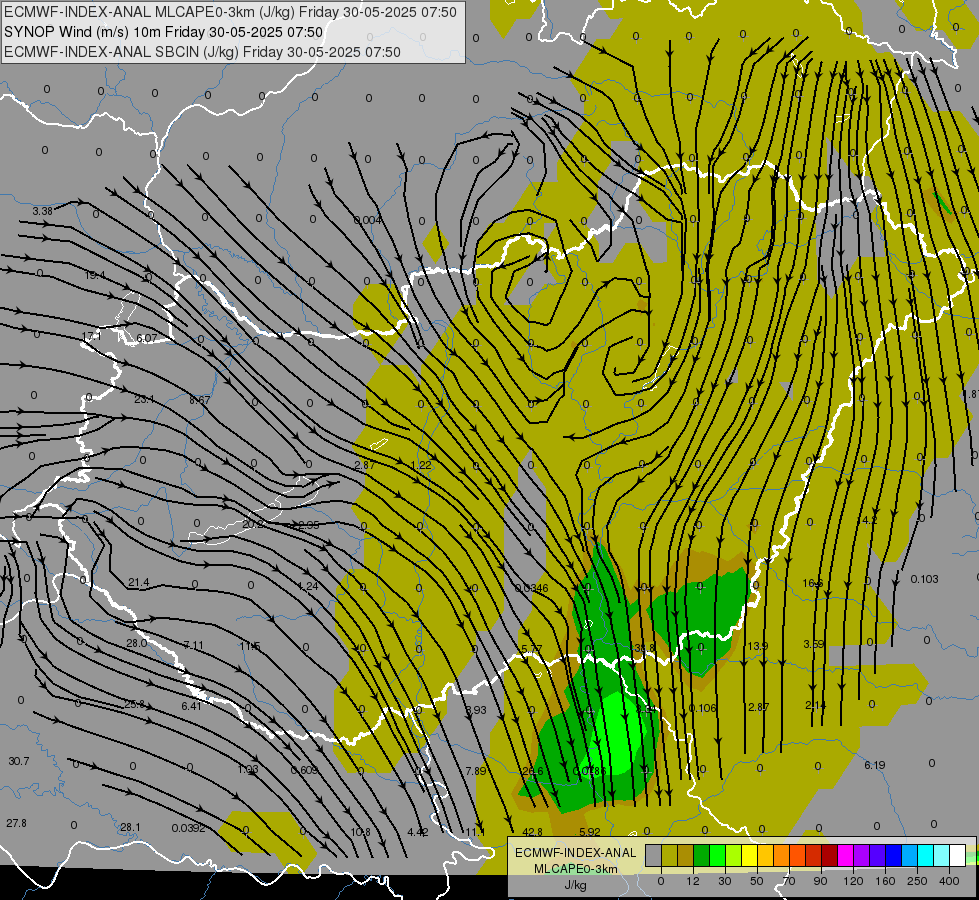Click the 'ECMWF-INDEX-ANAL MLCAPE0-3km' title line
Image resolution: width=979 pixels, height=900 pixels.
tap(230, 12)
